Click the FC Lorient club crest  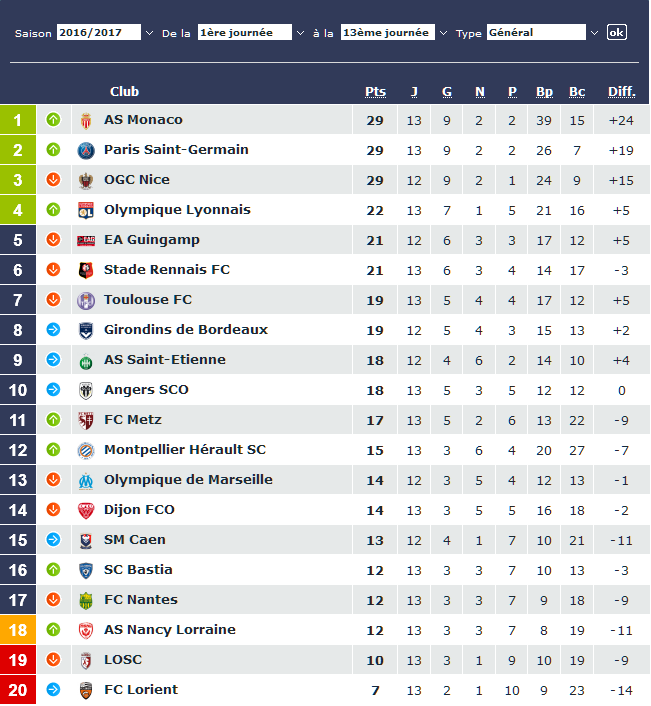click(x=86, y=690)
